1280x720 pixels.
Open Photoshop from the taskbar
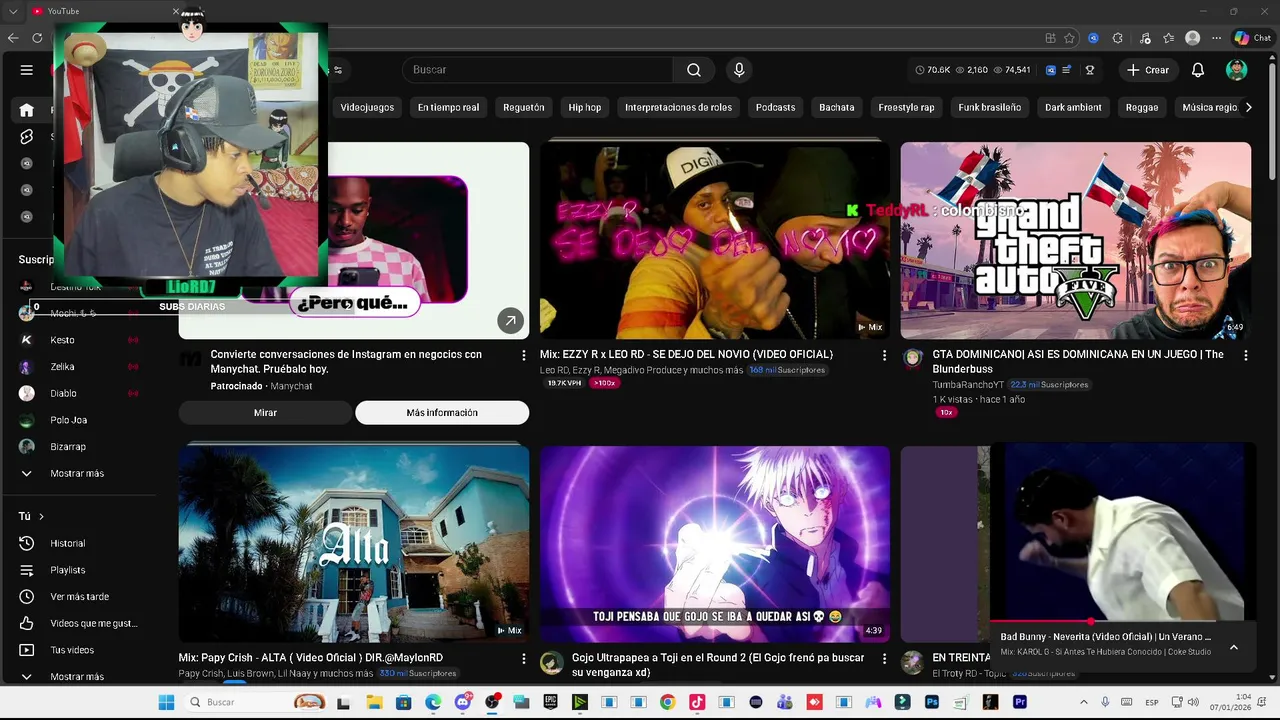click(x=932, y=702)
